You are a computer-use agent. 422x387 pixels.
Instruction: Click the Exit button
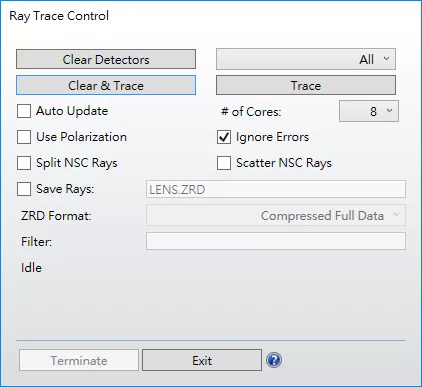tap(202, 360)
